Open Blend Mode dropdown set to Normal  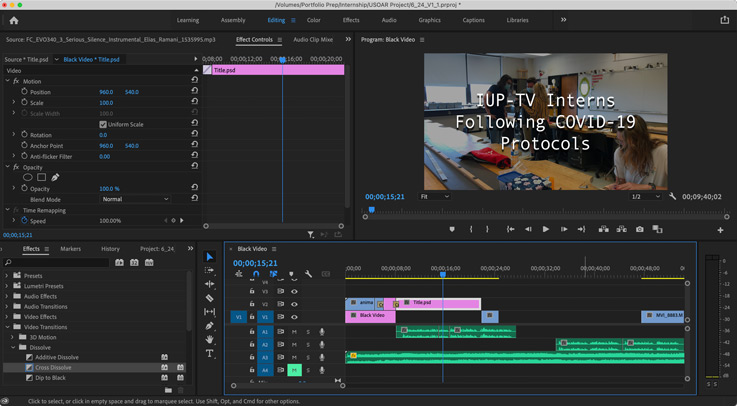coord(135,199)
